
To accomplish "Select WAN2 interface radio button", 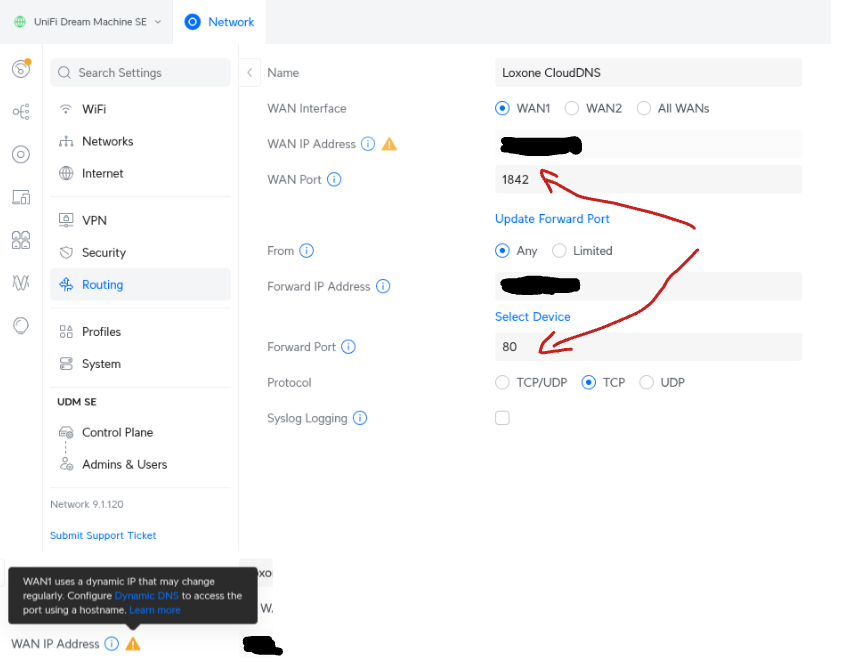I will (572, 108).
